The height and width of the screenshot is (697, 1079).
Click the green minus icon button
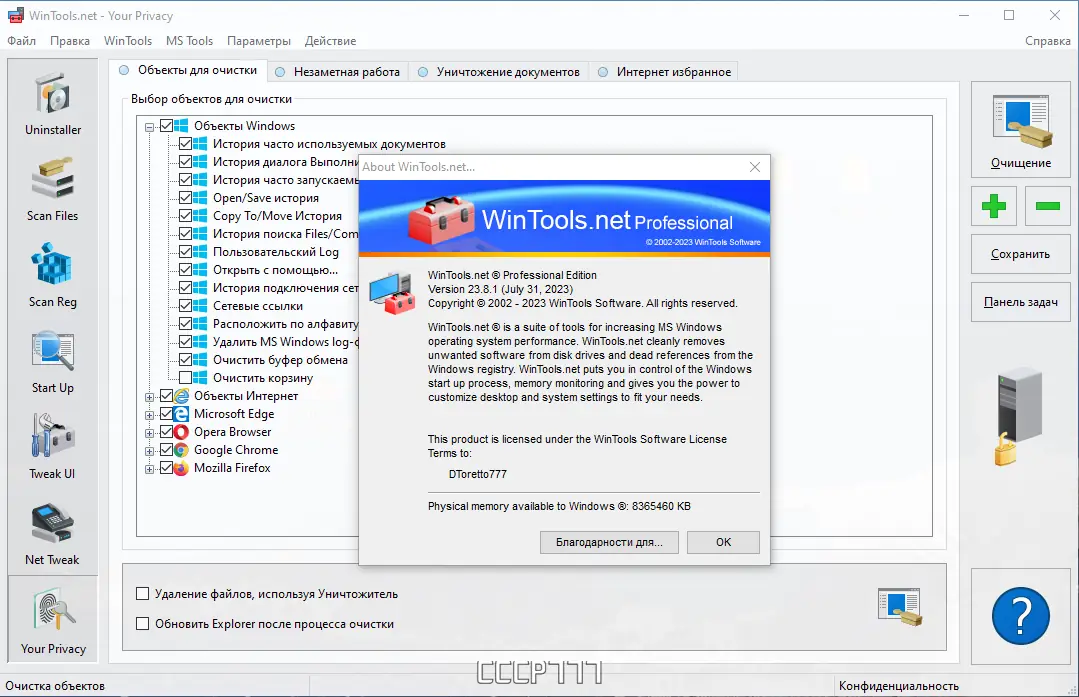pos(1047,206)
